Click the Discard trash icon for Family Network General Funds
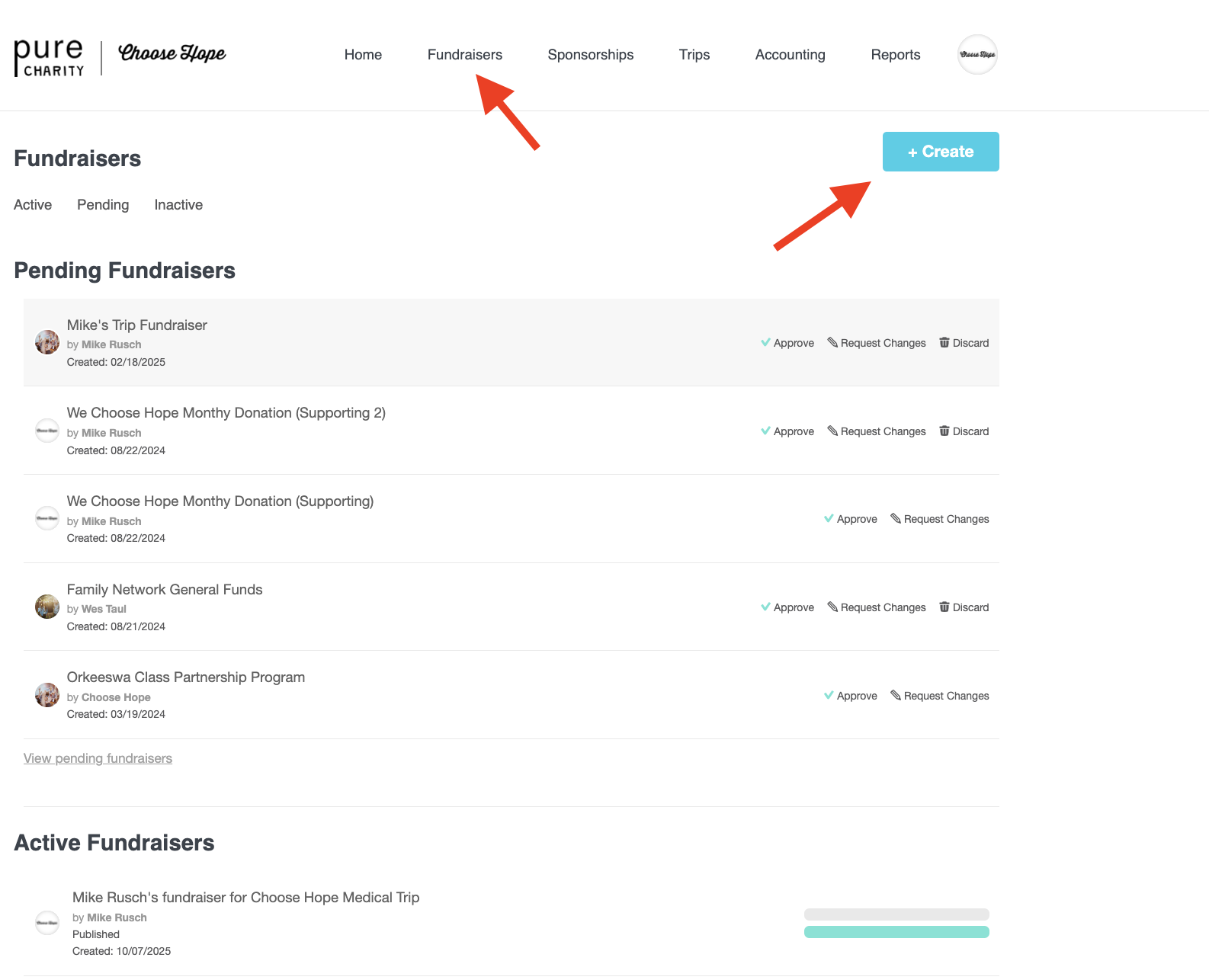Screen dimensions: 1209x980 944,607
